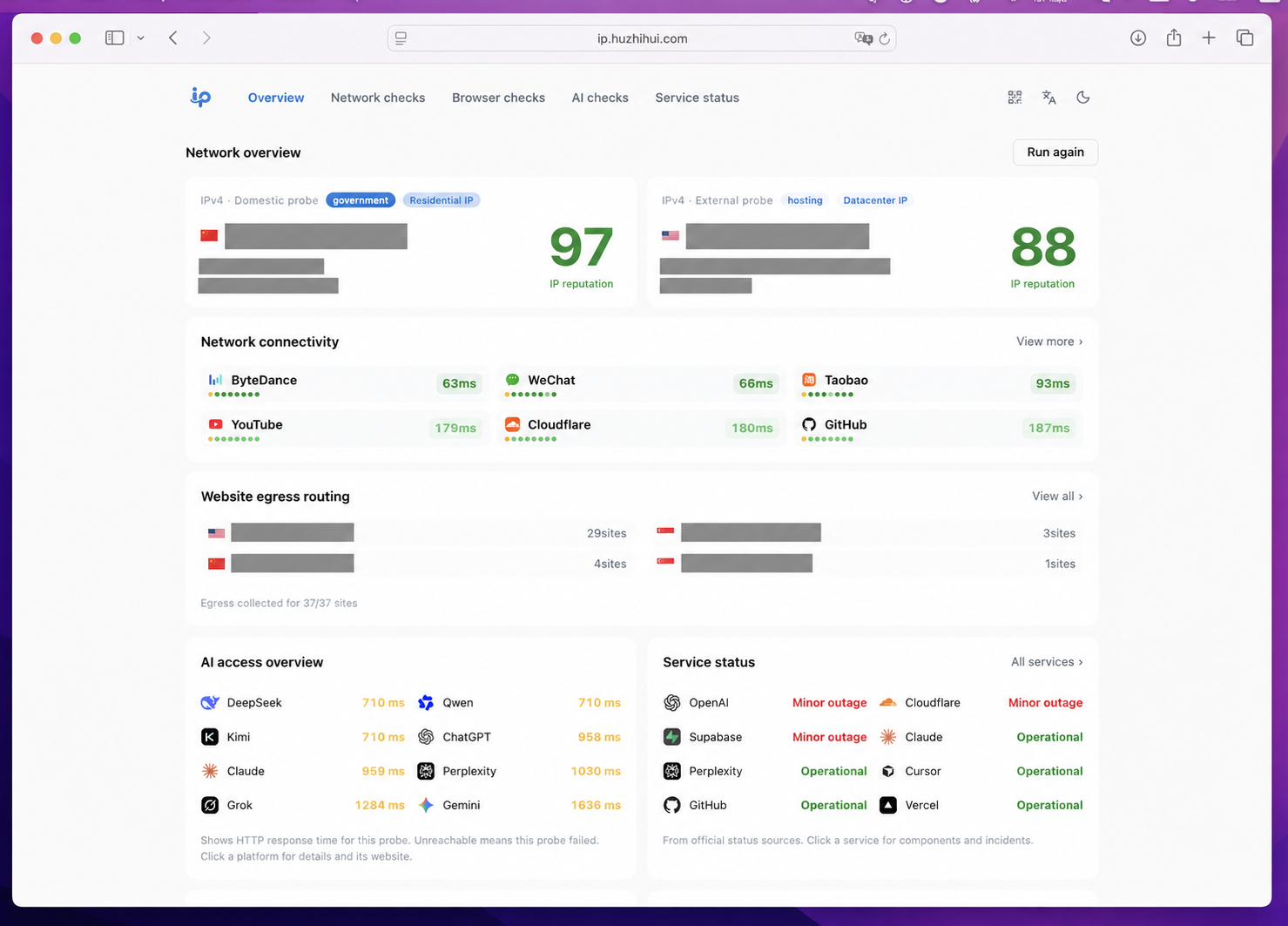Image resolution: width=1288 pixels, height=926 pixels.
Task: Click the GitHub icon in Network connectivity
Action: click(x=809, y=424)
